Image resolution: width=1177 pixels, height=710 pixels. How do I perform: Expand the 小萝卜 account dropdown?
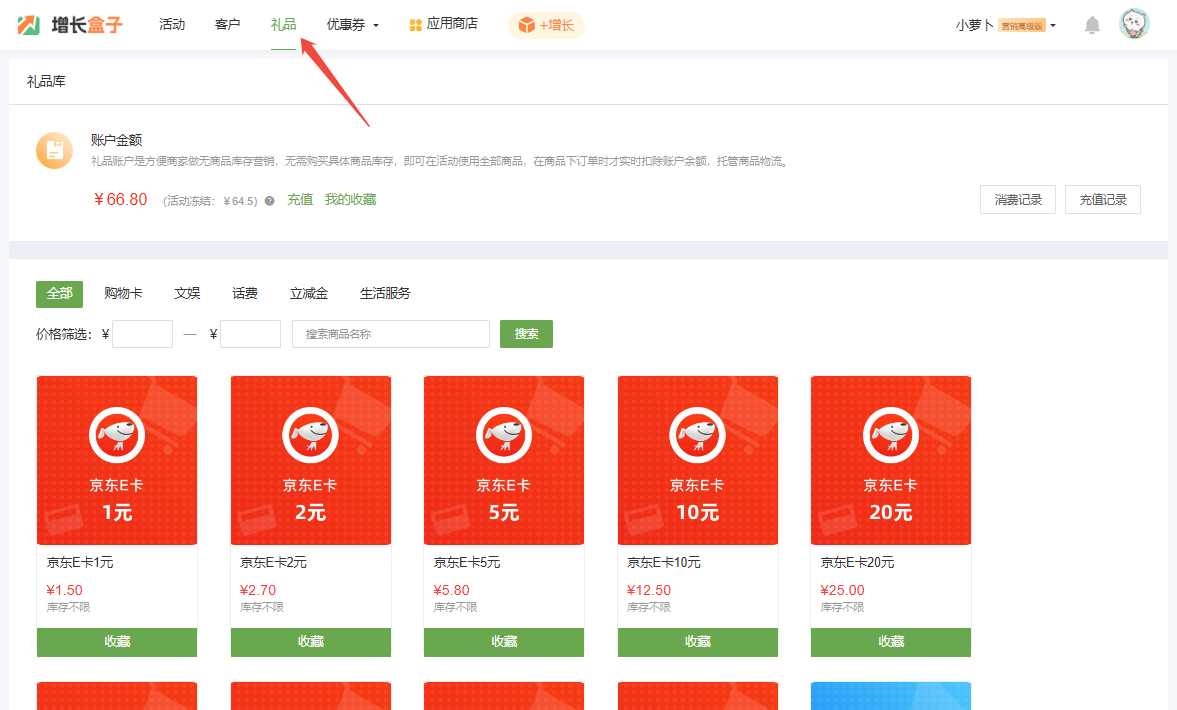pos(1006,26)
